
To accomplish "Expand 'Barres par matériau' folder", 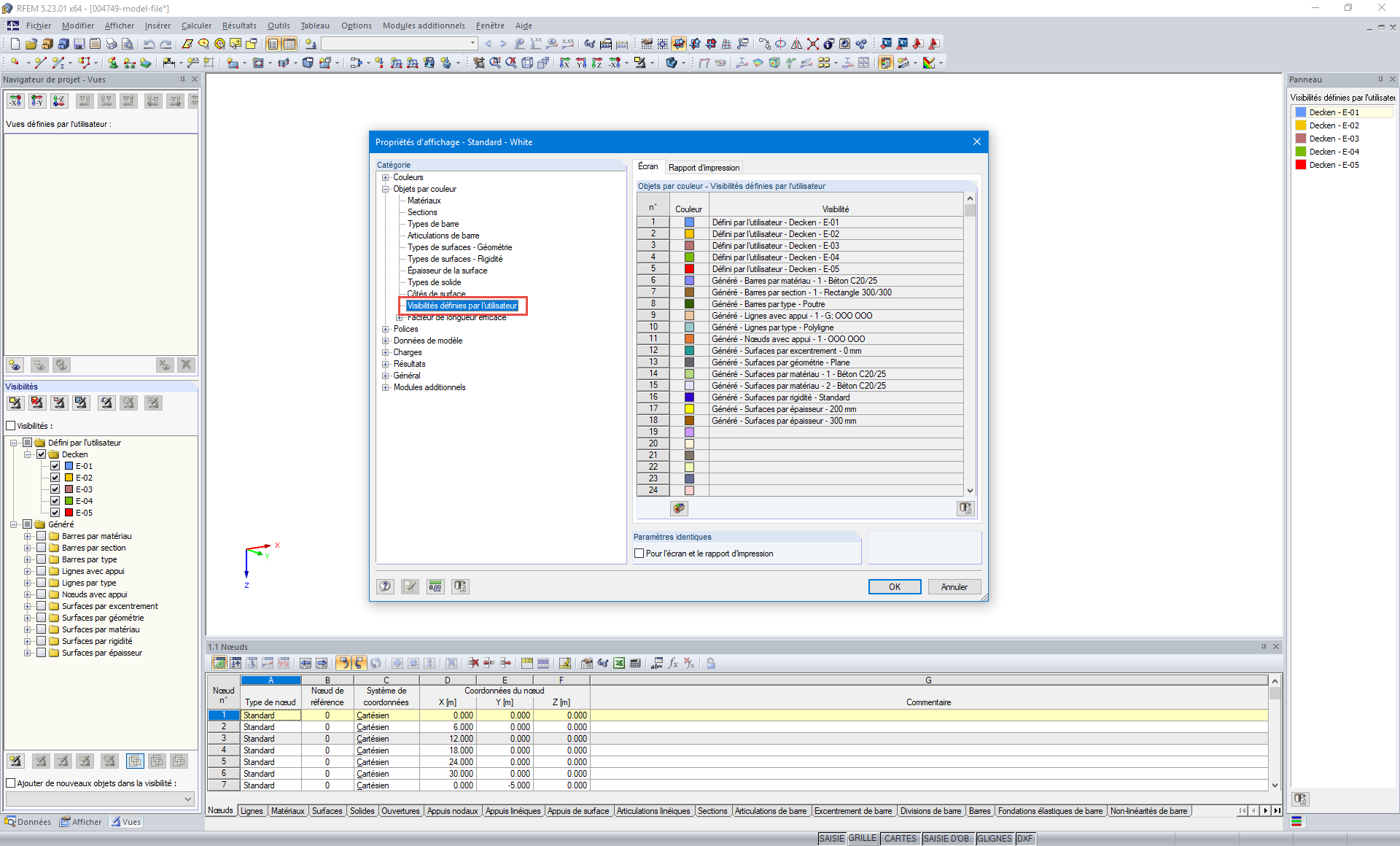I will click(28, 536).
